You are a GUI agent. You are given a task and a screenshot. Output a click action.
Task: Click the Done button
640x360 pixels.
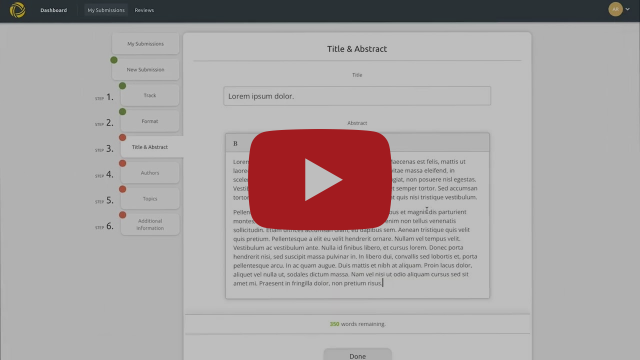coord(358,356)
